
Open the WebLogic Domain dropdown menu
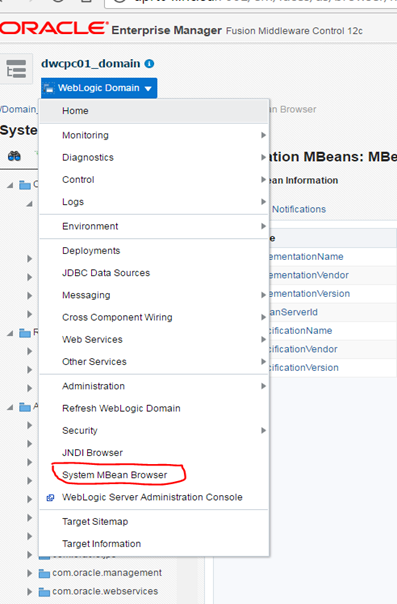(x=99, y=88)
